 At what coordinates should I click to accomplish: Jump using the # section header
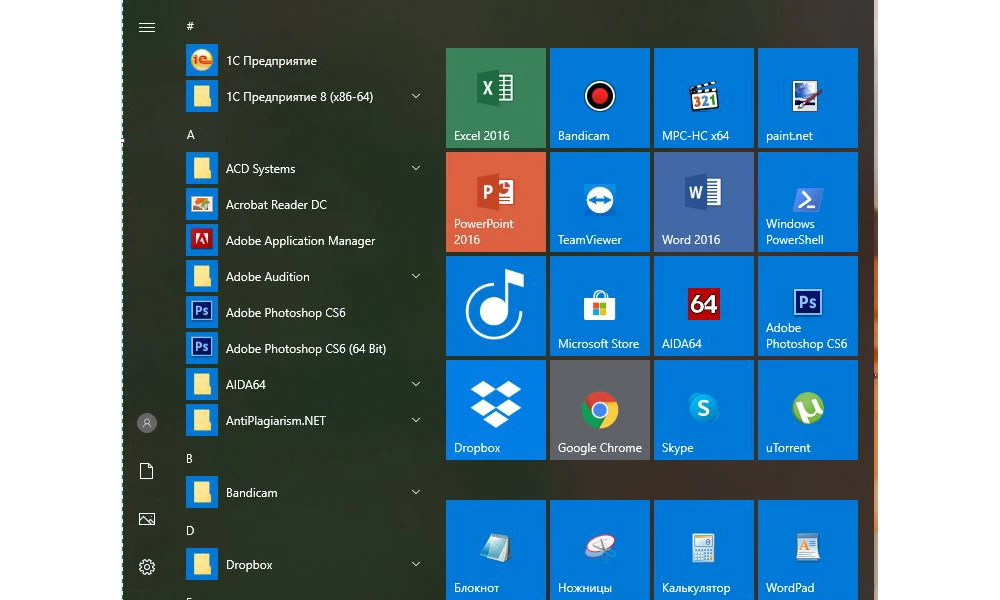pyautogui.click(x=190, y=26)
